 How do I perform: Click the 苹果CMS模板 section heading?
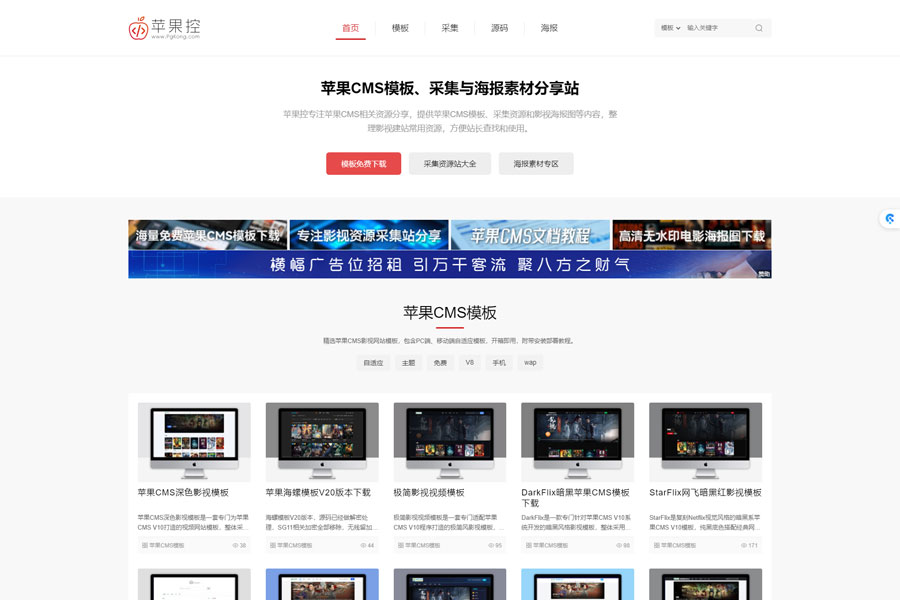pos(450,313)
